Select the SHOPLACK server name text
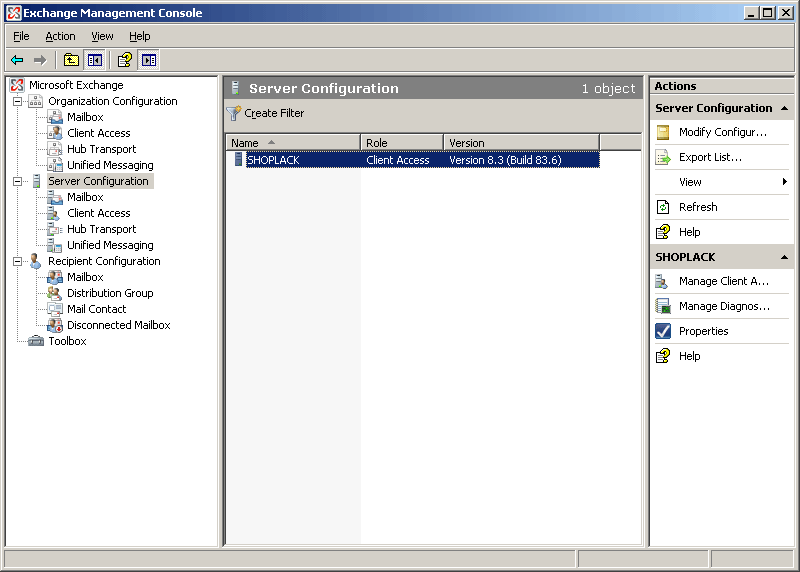The image size is (800, 572). (x=273, y=160)
